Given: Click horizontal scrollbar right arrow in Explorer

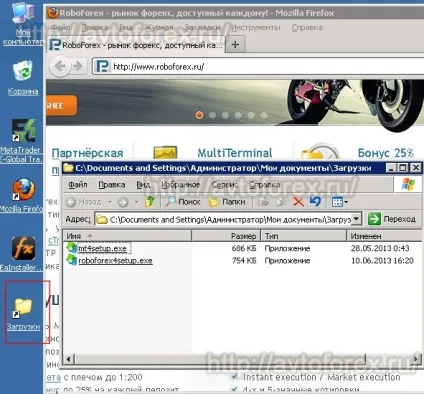Looking at the screenshot, I should coord(415,359).
